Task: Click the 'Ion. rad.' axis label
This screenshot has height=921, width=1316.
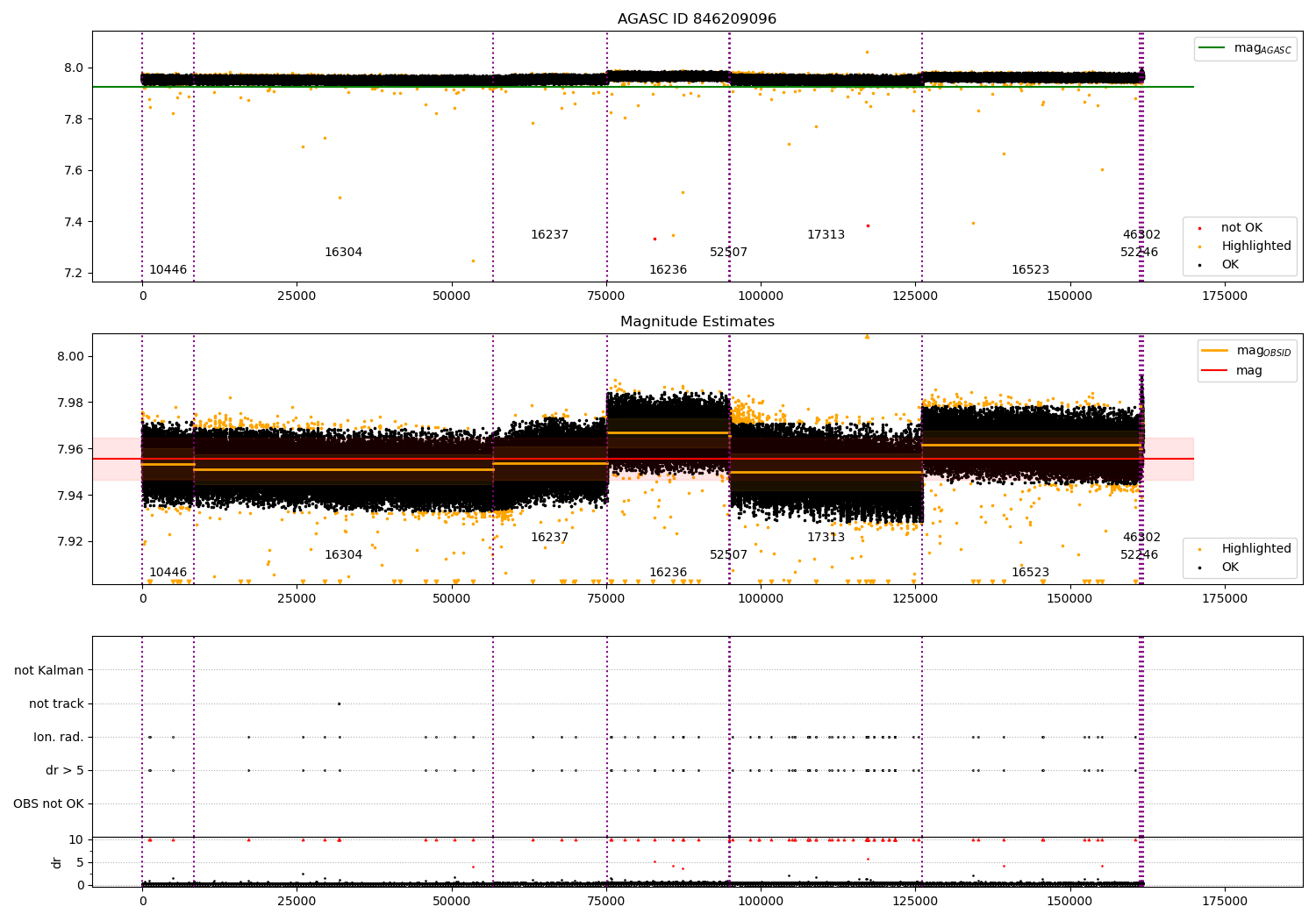Action: pyautogui.click(x=59, y=737)
